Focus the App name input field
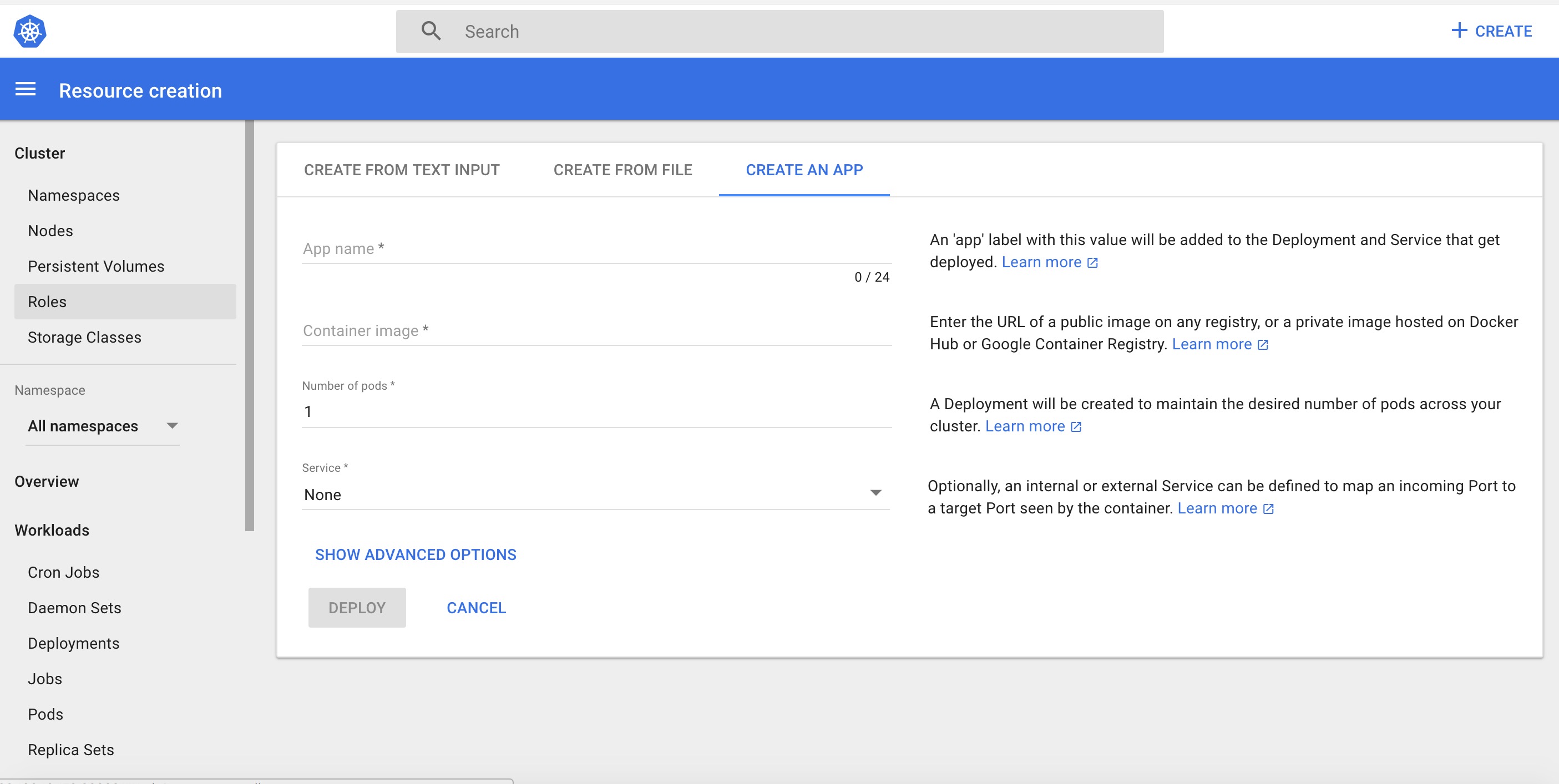 [596, 248]
